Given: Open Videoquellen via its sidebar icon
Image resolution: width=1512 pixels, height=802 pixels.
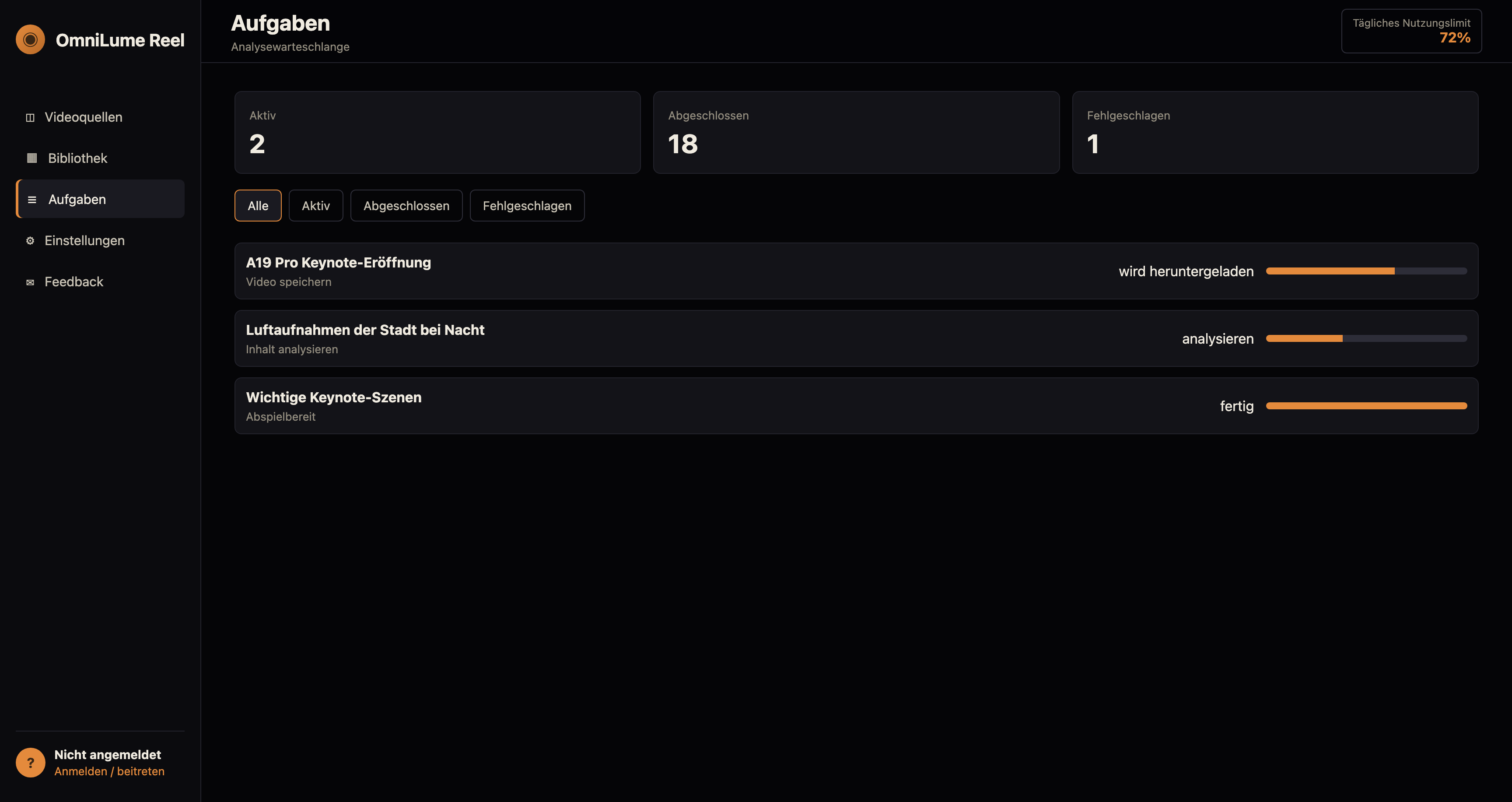Looking at the screenshot, I should click(x=30, y=117).
